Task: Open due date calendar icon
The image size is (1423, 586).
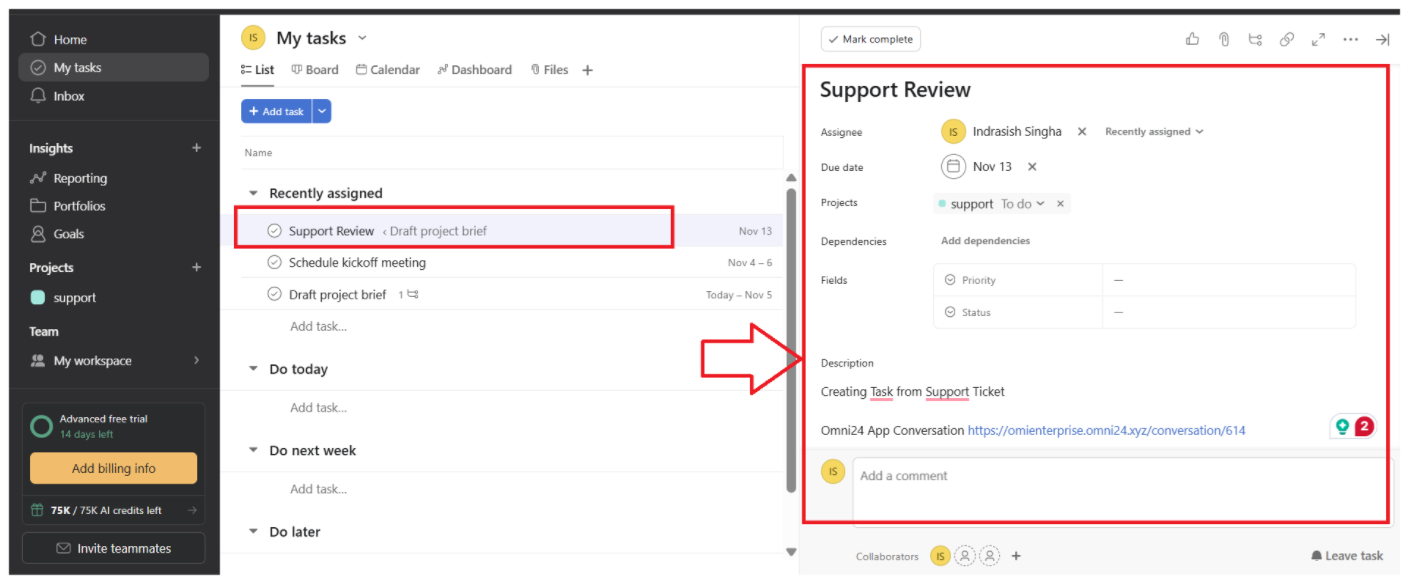Action: pos(954,167)
